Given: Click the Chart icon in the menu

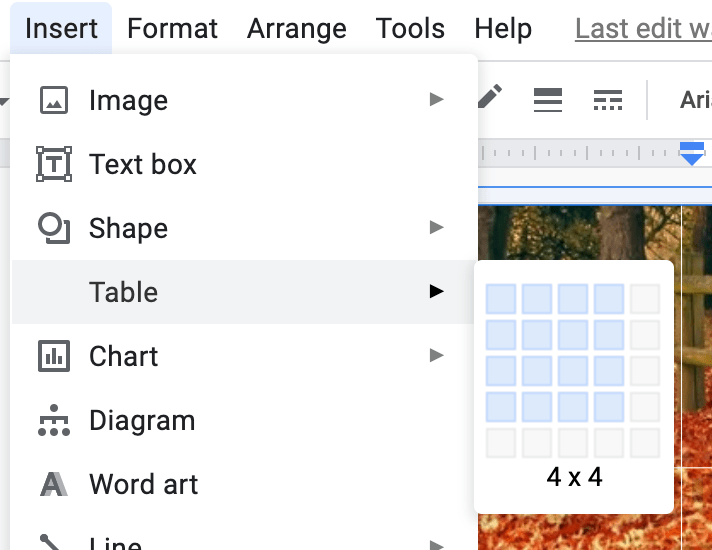Looking at the screenshot, I should (53, 356).
